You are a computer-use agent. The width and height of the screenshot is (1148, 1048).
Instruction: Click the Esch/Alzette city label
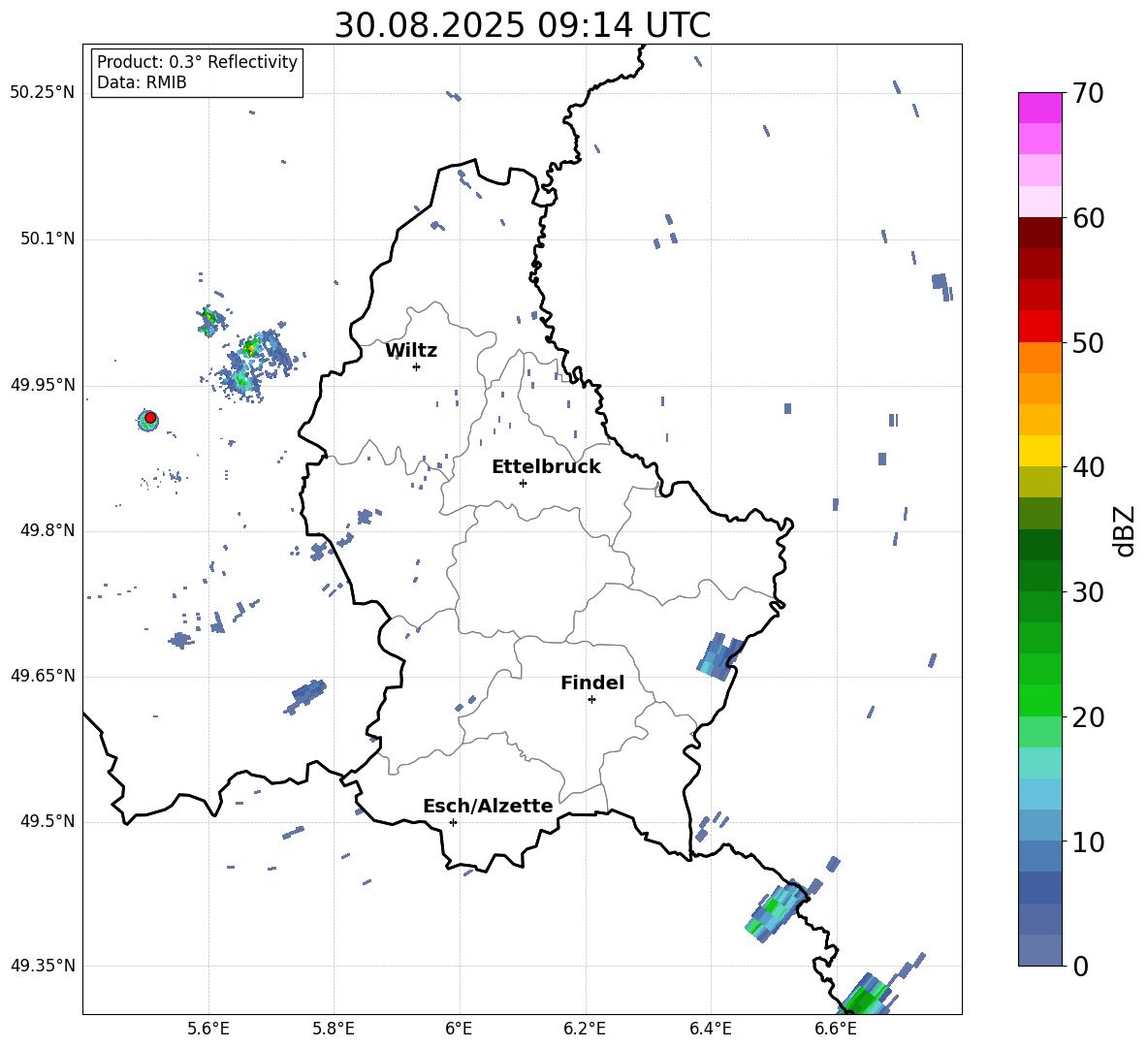coord(488,806)
